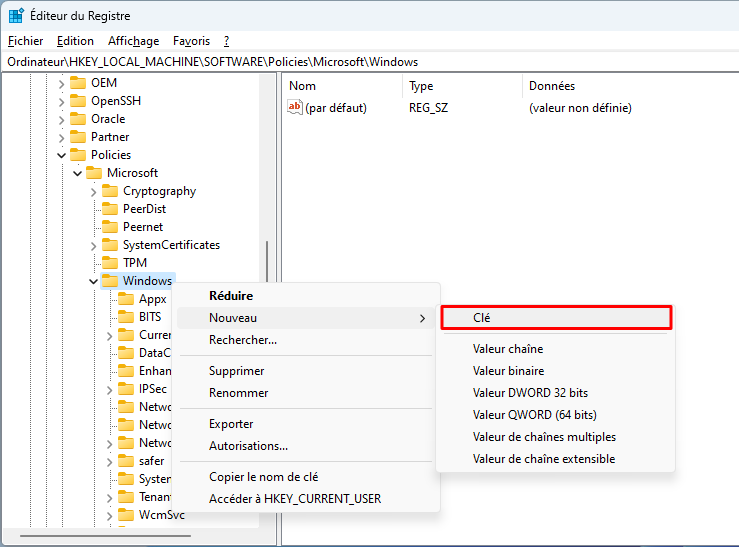Screen dimensions: 739x547
Task: Click the Partner folder icon
Action: click(x=78, y=137)
